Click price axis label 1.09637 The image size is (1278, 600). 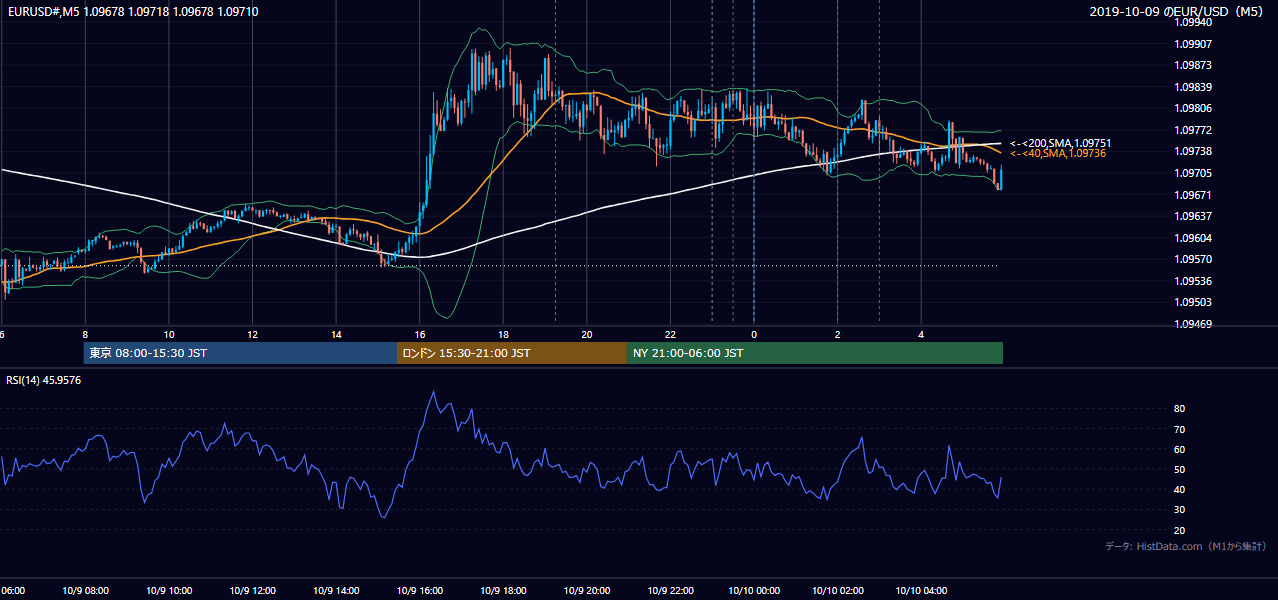click(x=1193, y=216)
